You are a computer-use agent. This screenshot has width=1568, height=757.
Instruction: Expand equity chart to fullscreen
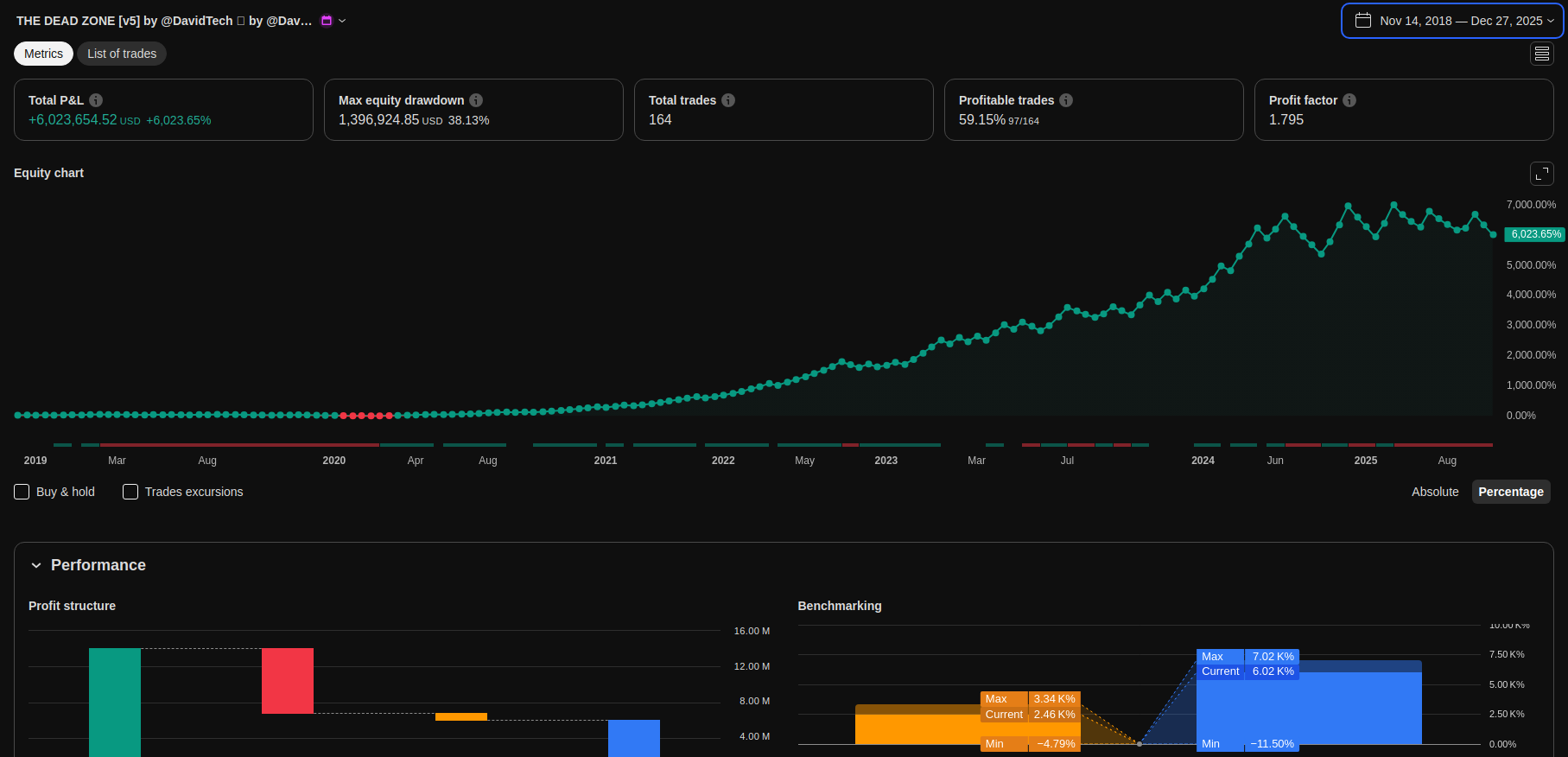[1541, 174]
